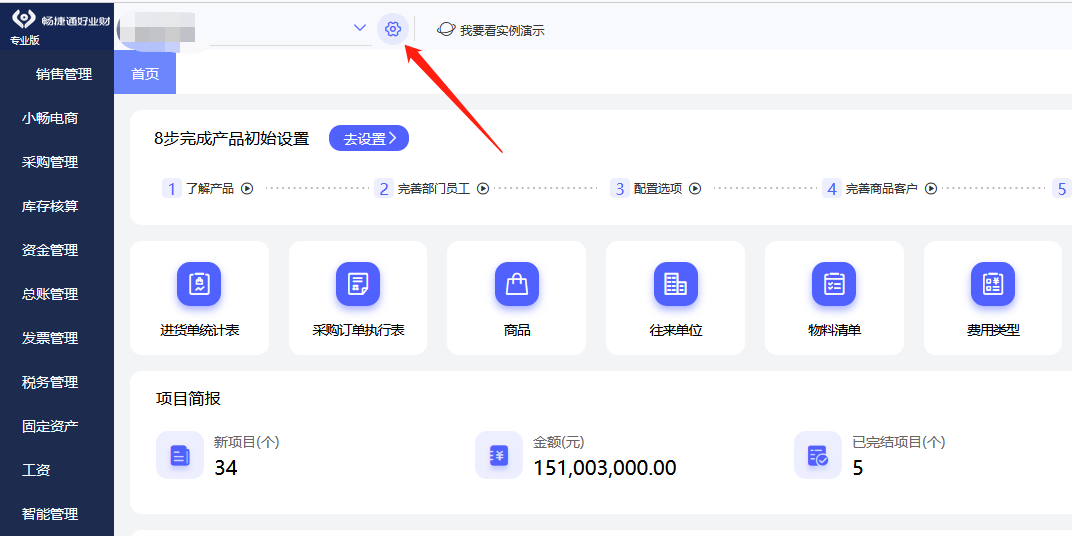Viewport: 1072px width, 536px height.
Task: Play video for step 配置选项
Action: [695, 189]
